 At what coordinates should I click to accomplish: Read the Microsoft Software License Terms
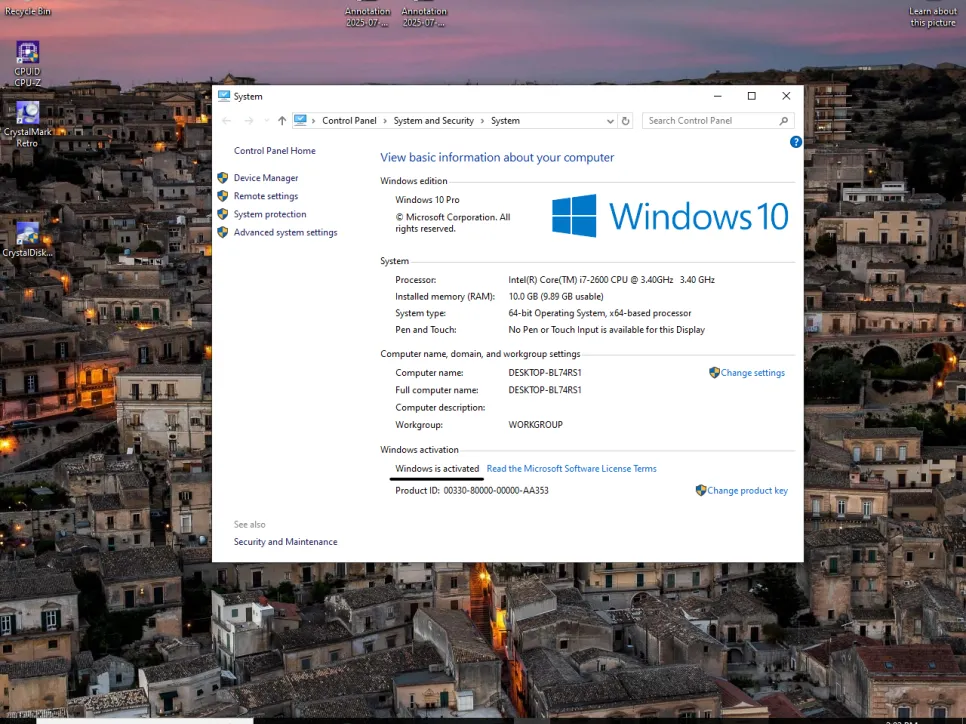tap(572, 469)
